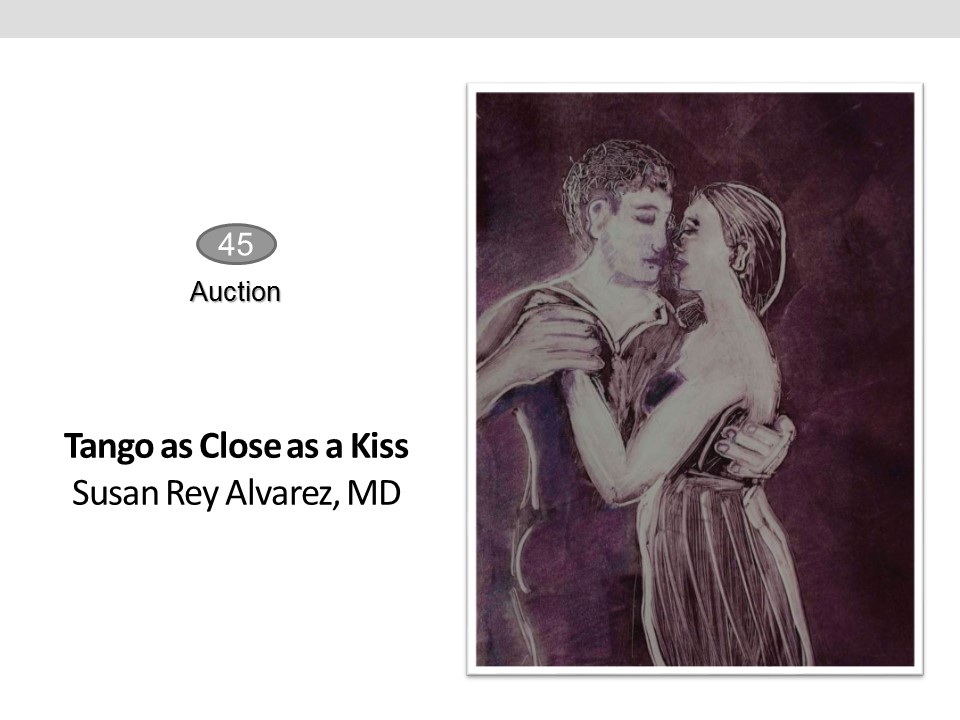This screenshot has height=720, width=960.
Task: Click the gray header bar at the top
Action: [x=480, y=18]
